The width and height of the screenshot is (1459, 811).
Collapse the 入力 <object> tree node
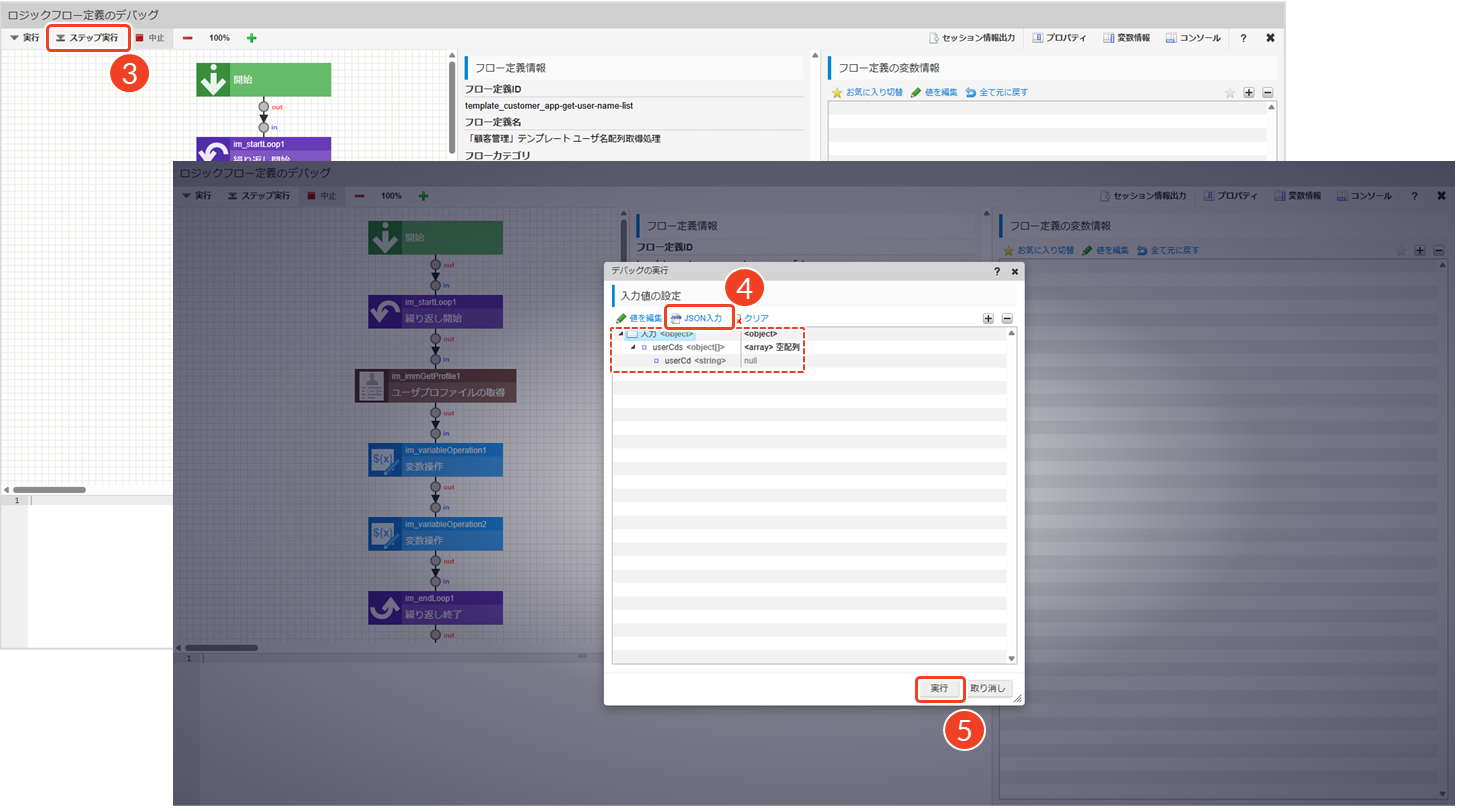pyautogui.click(x=620, y=334)
